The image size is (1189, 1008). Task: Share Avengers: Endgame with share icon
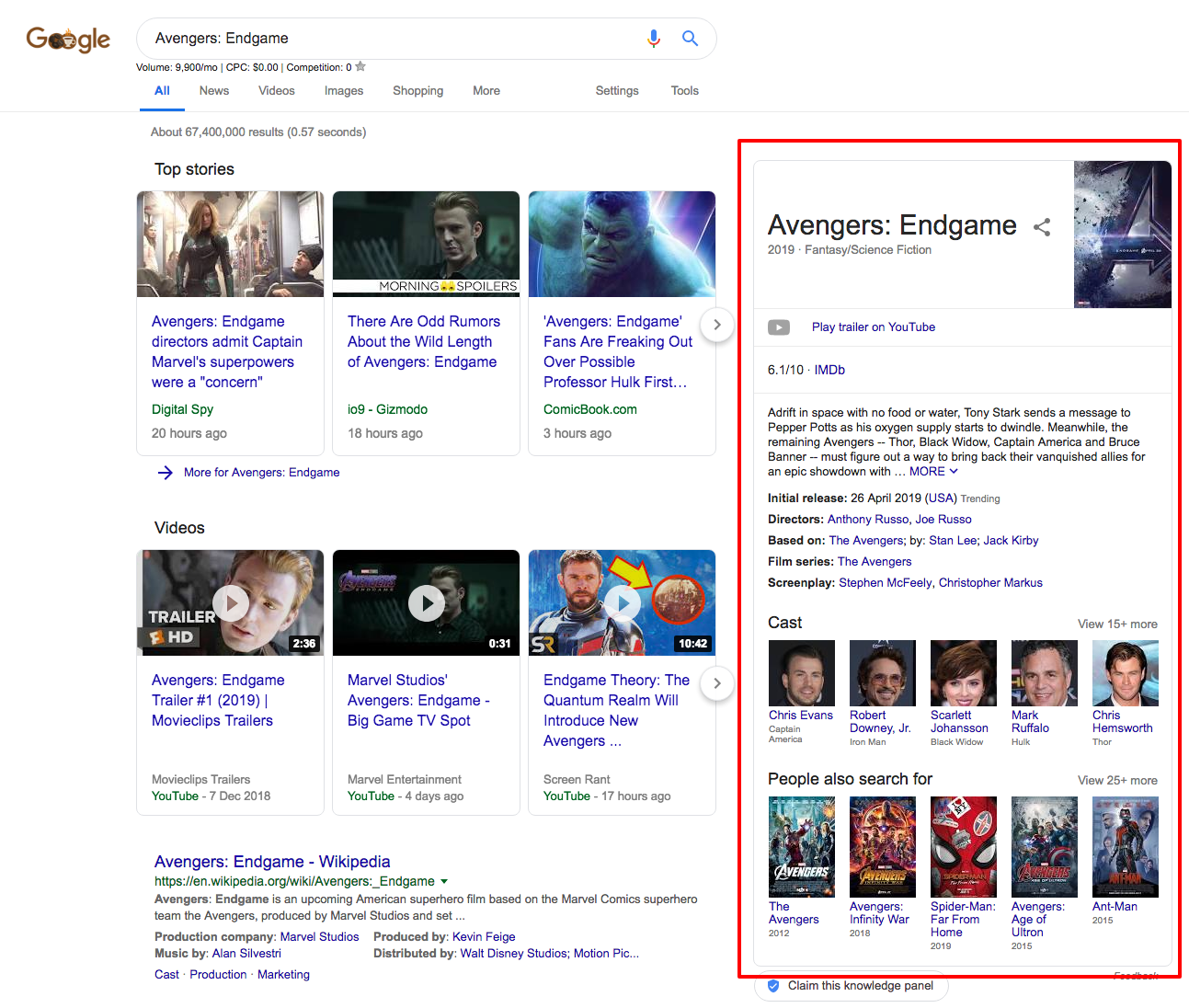click(1042, 227)
